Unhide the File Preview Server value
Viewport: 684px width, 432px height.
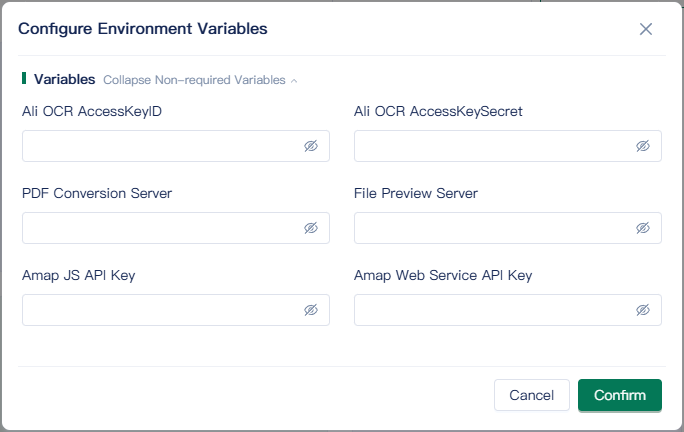(643, 228)
